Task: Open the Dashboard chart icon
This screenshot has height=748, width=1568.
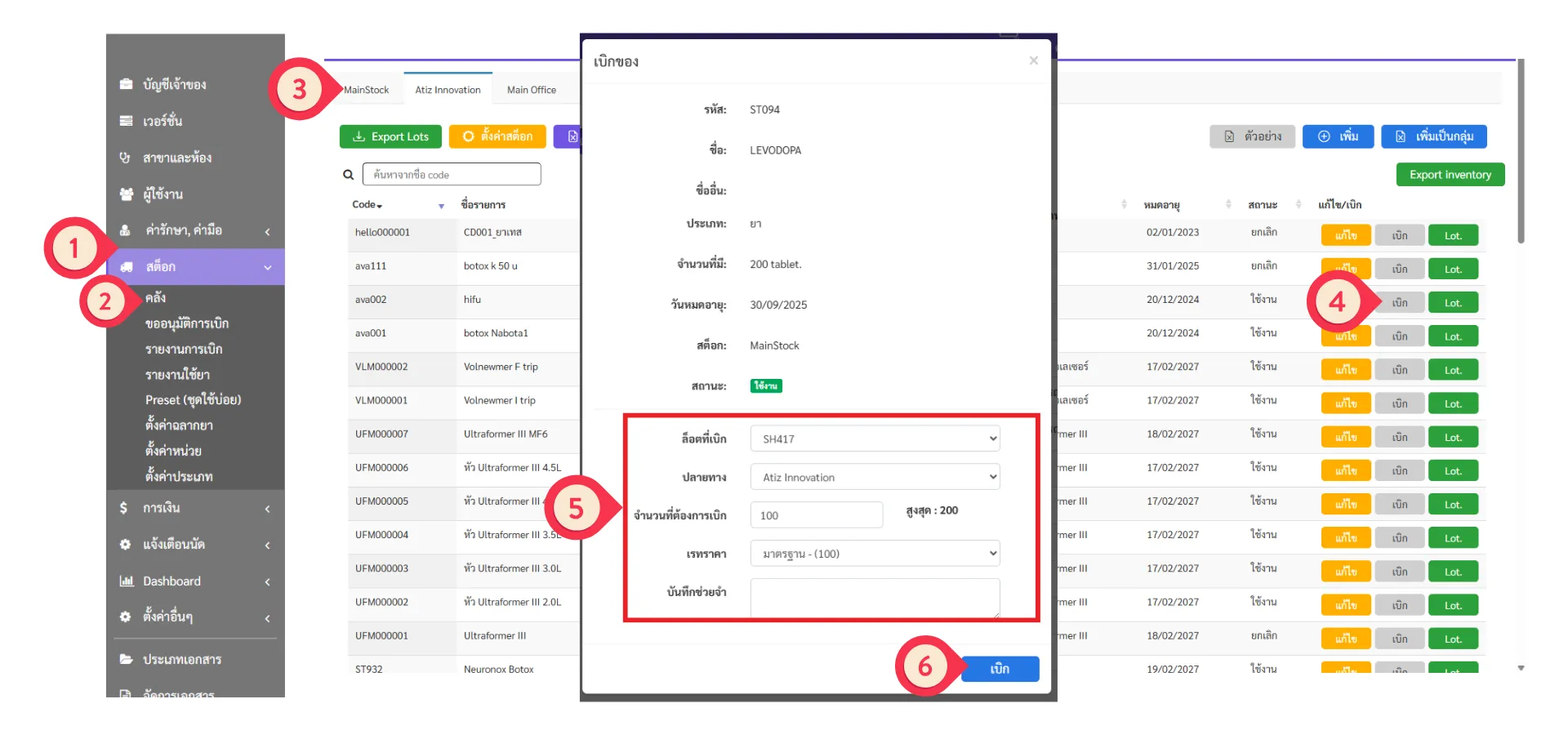Action: 126,581
